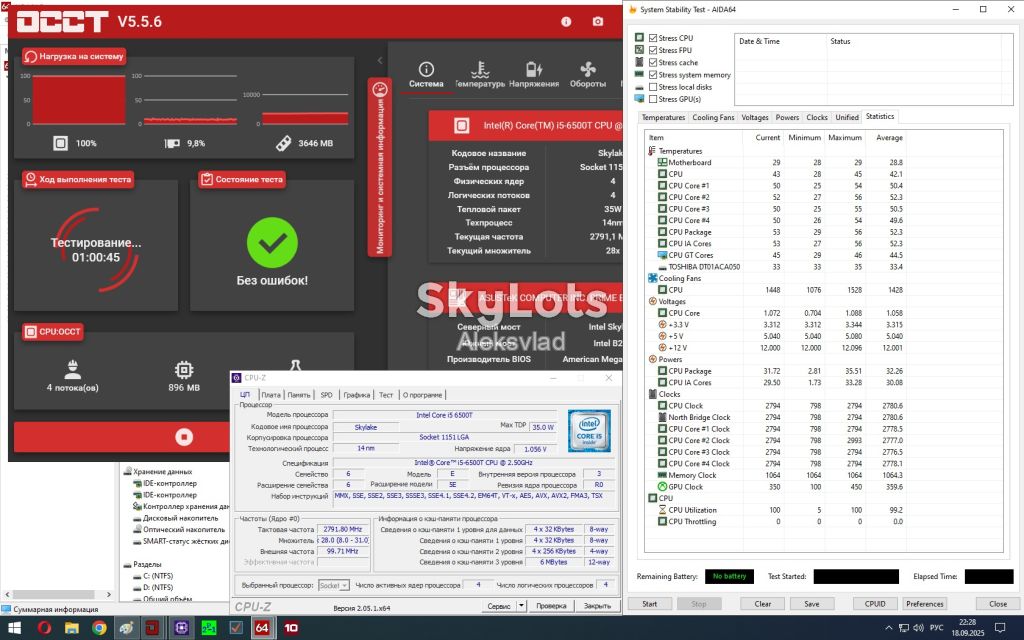
Task: Click the Preferences button in AIDA64
Action: point(924,603)
